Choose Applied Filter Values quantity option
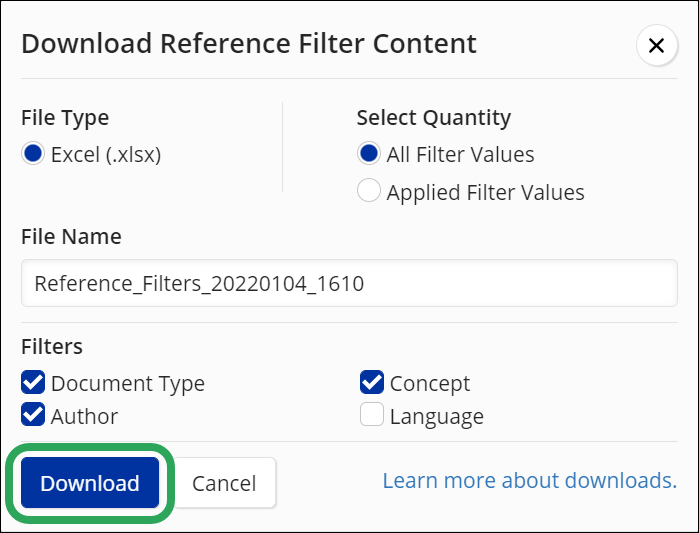 pyautogui.click(x=369, y=191)
